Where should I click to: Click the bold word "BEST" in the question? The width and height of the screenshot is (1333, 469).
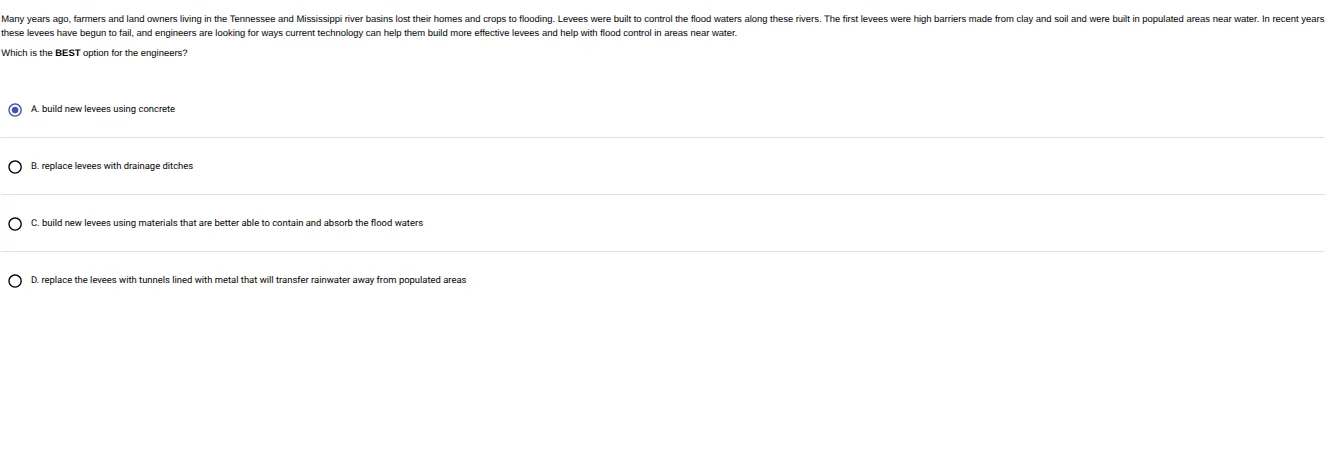[67, 52]
